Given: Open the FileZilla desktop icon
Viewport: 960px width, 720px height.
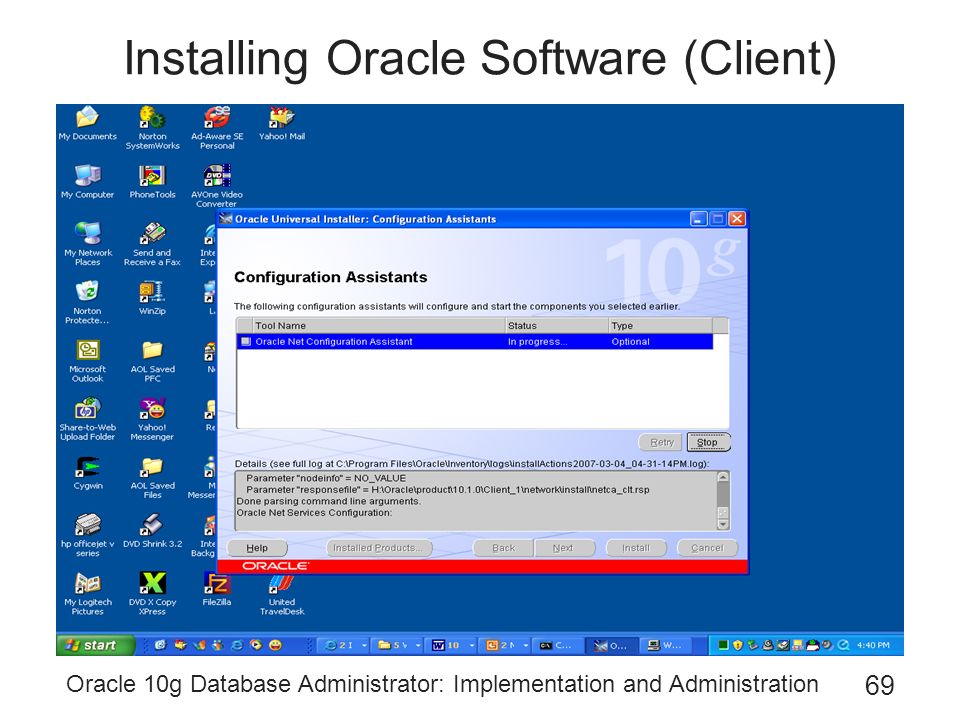Looking at the screenshot, I should point(217,589).
